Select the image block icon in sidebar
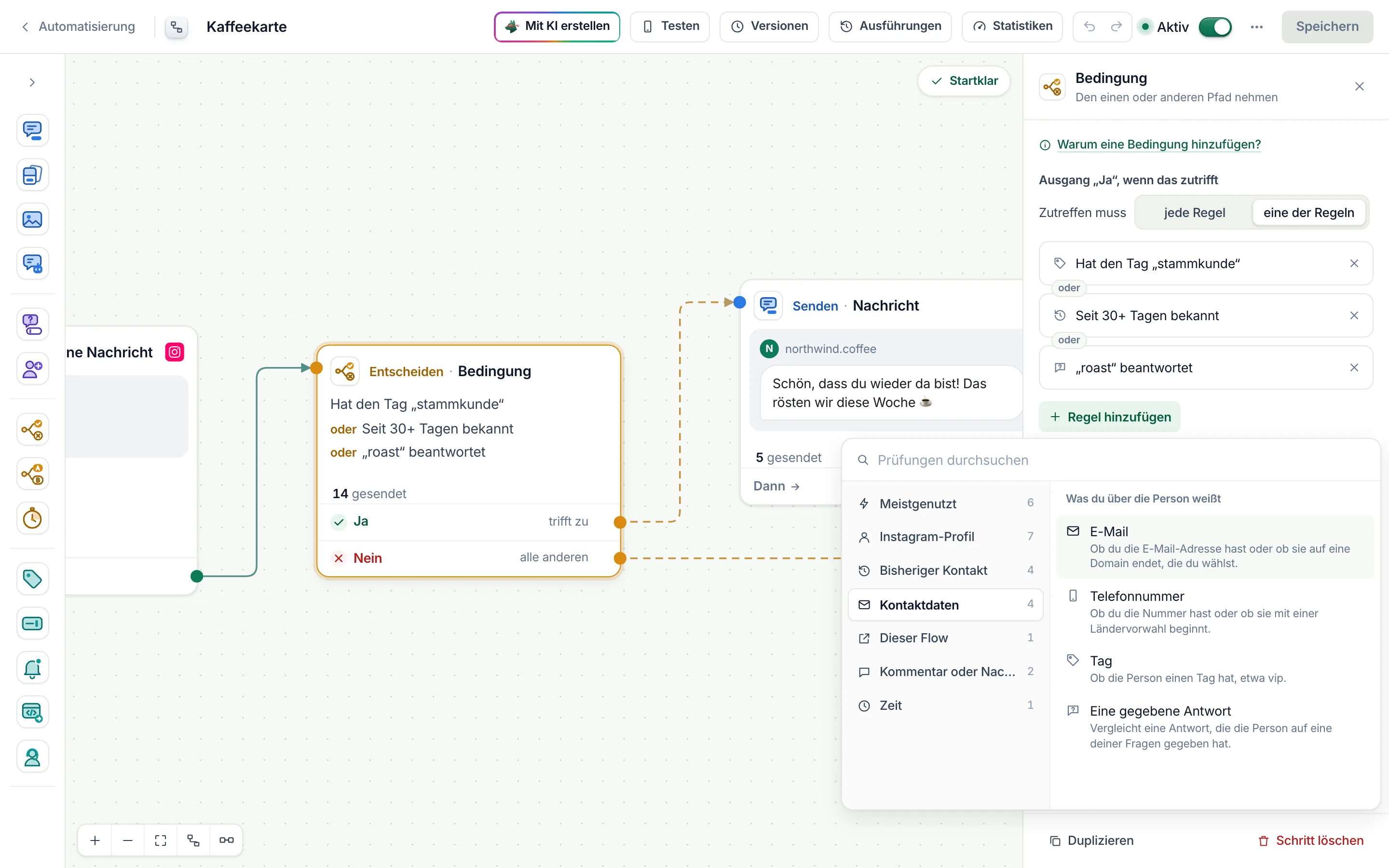1389x868 pixels. click(x=32, y=219)
